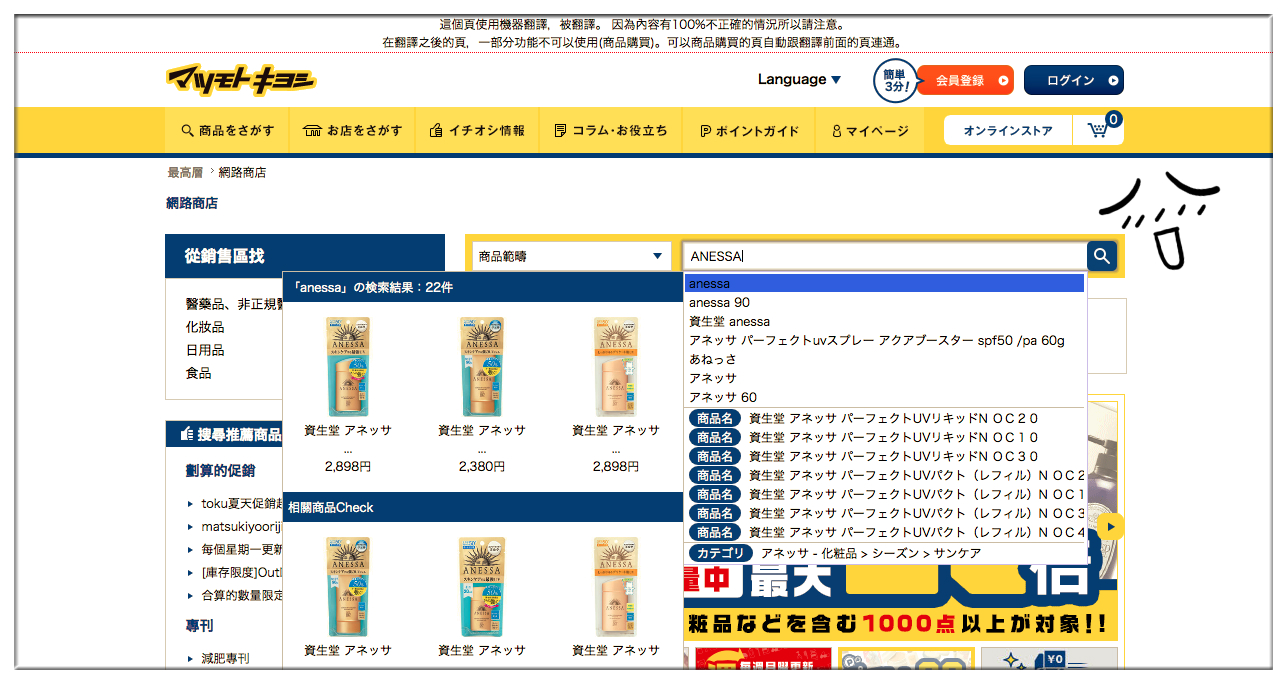Select 'anessa 90' autocomplete suggestion
This screenshot has width=1287, height=684.
pos(719,303)
